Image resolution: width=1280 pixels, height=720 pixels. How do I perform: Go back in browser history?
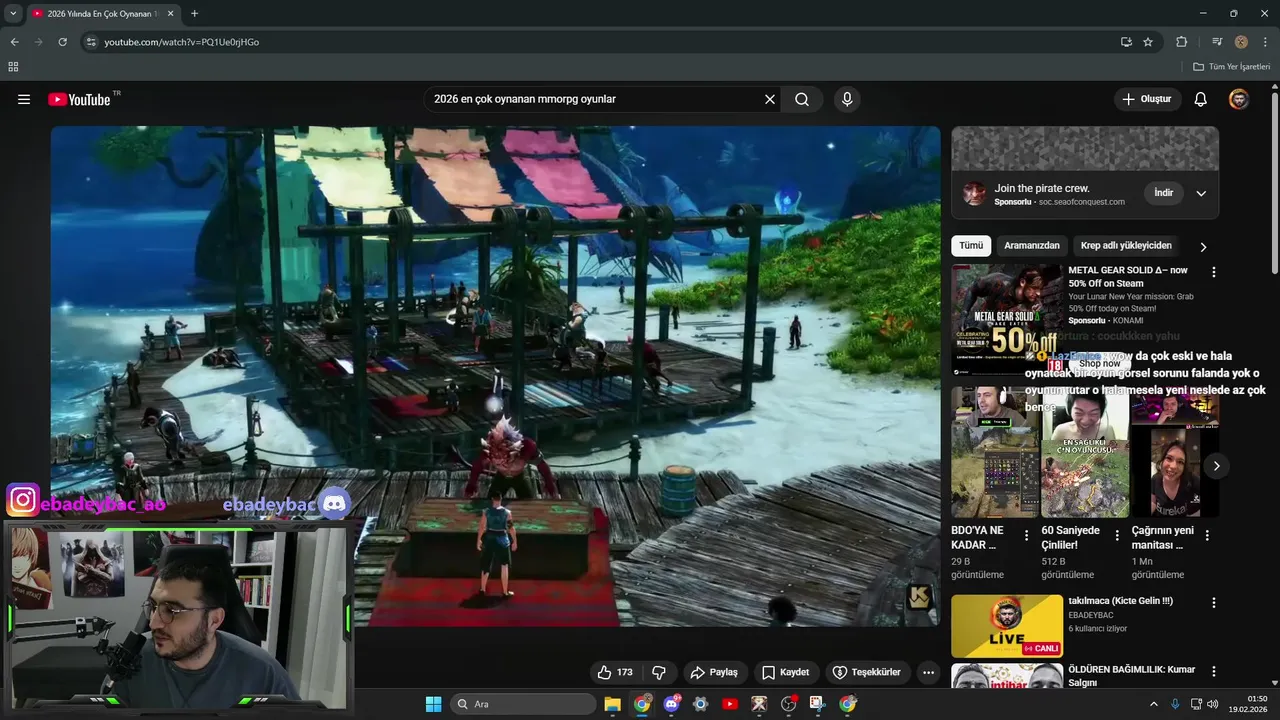[14, 42]
